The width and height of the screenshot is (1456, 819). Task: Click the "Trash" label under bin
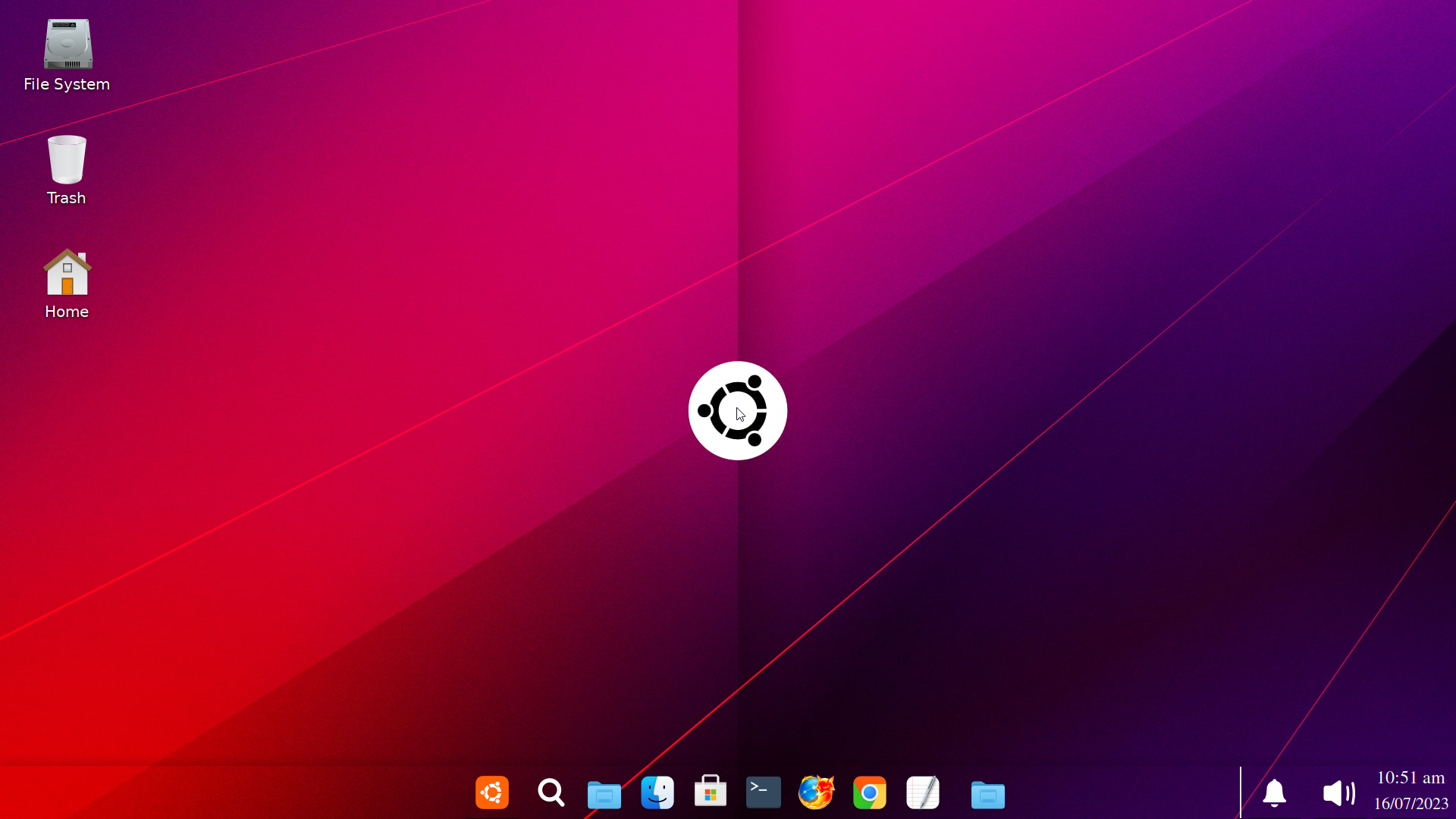66,198
